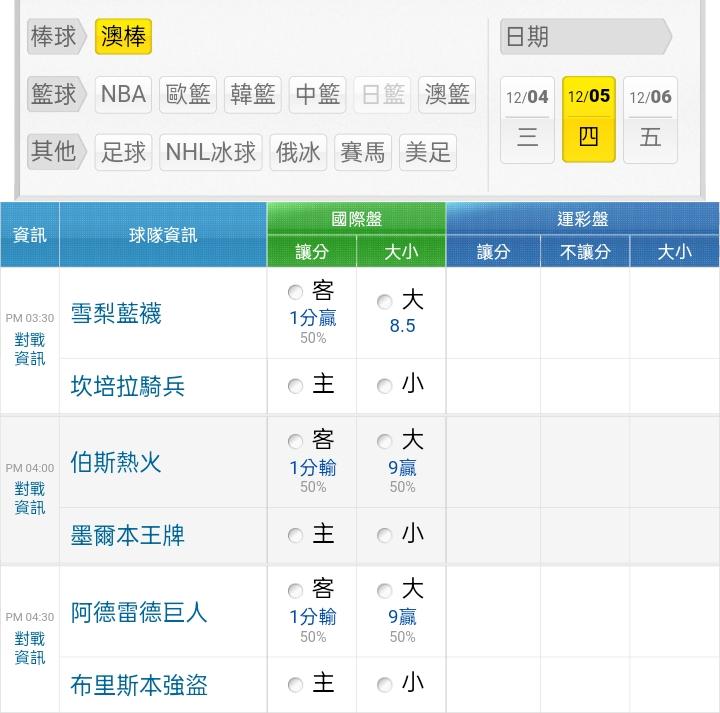This screenshot has width=720, height=713.
Task: Open 伯斯熱火 team info
Action: (x=116, y=463)
